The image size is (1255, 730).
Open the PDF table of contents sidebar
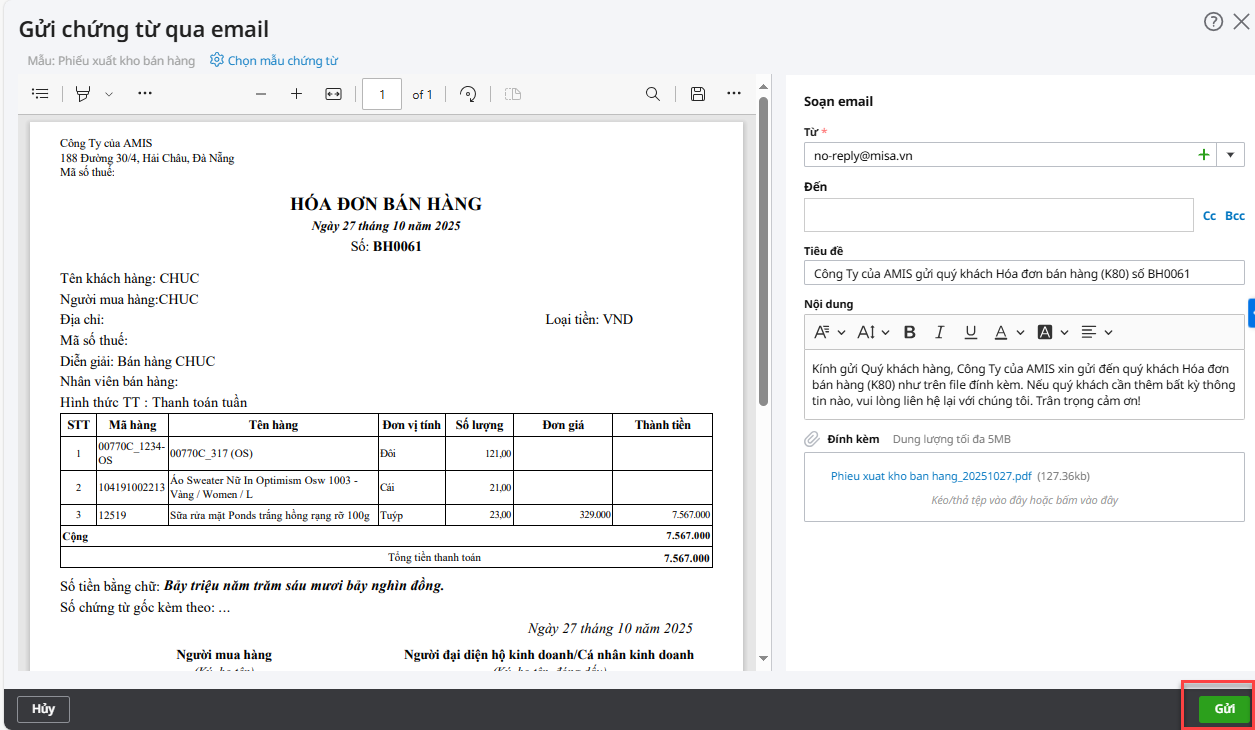40,94
